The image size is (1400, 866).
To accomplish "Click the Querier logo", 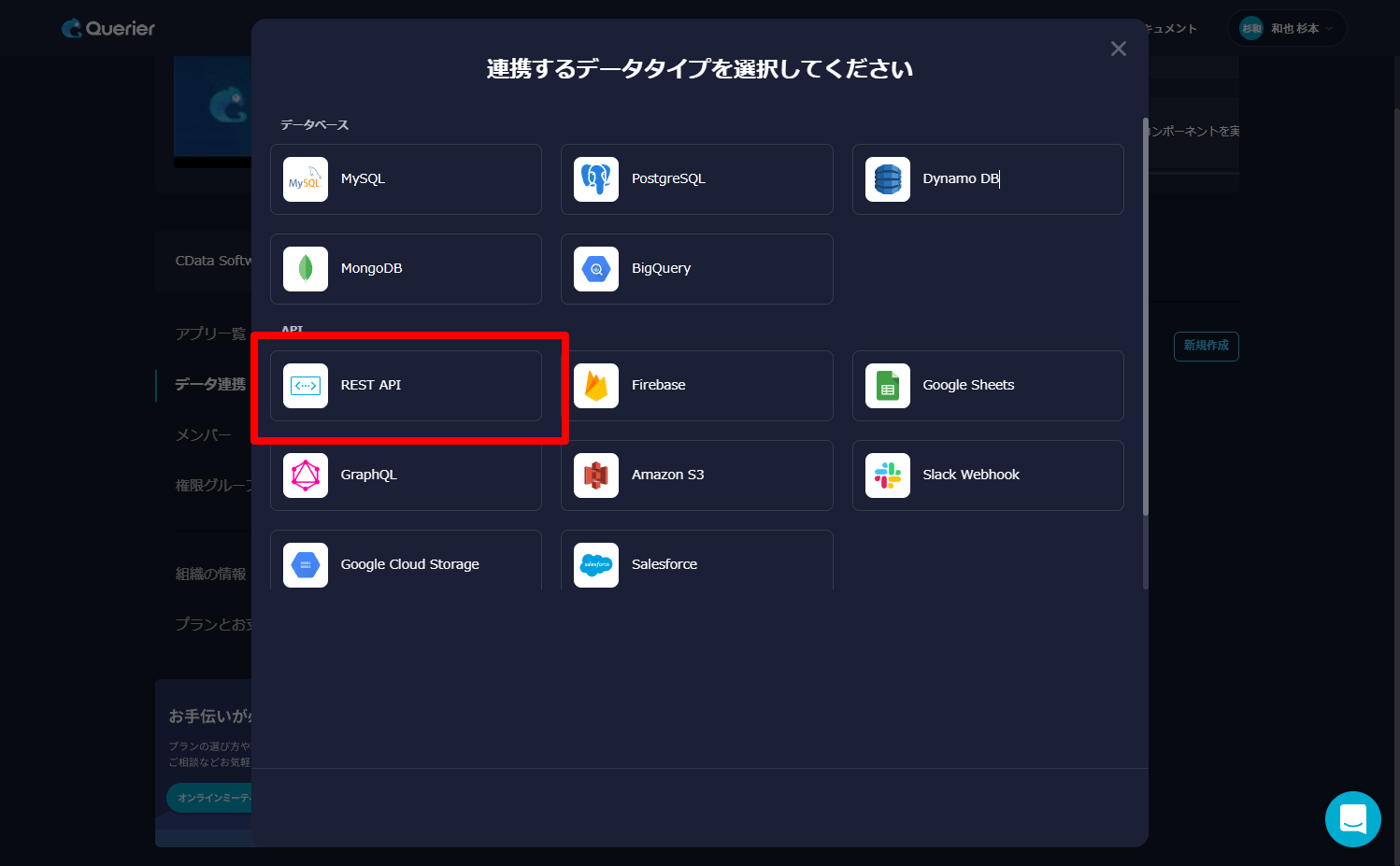I will coord(108,28).
